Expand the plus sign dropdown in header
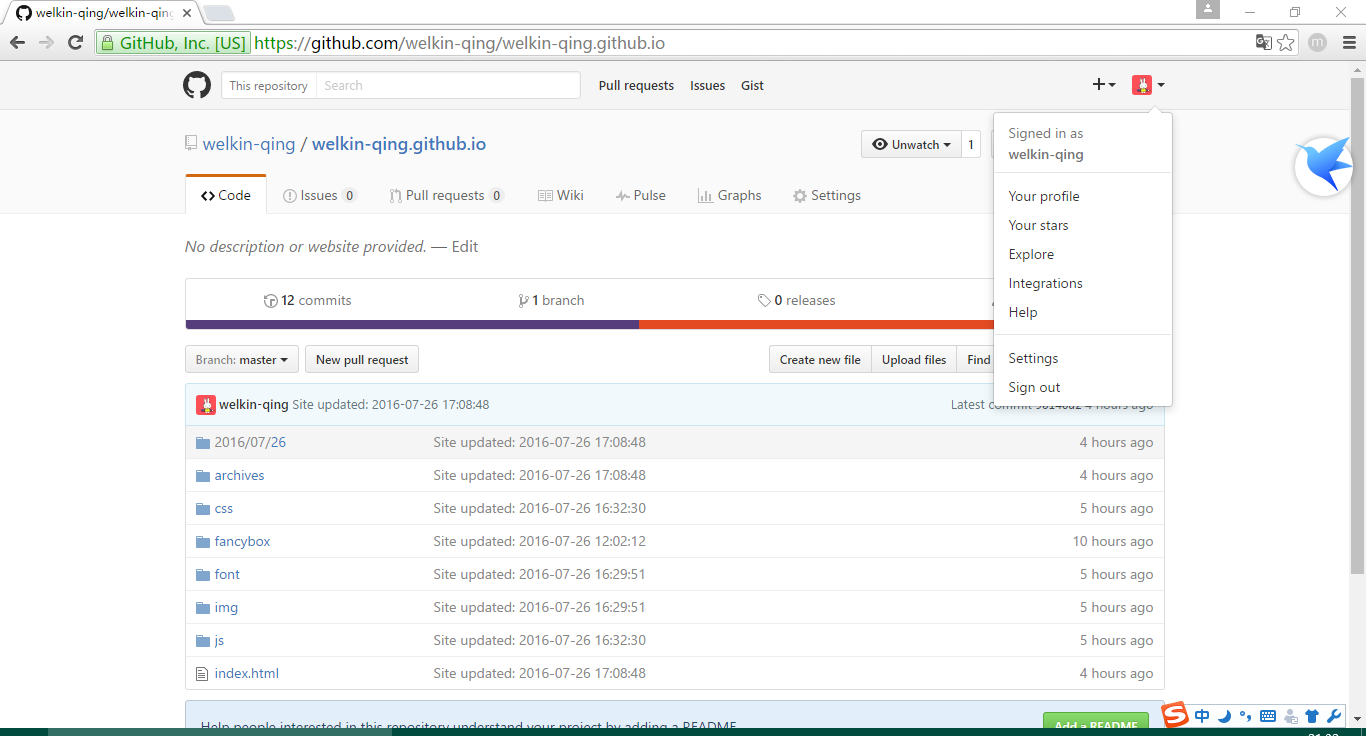The width and height of the screenshot is (1366, 736). [1104, 85]
